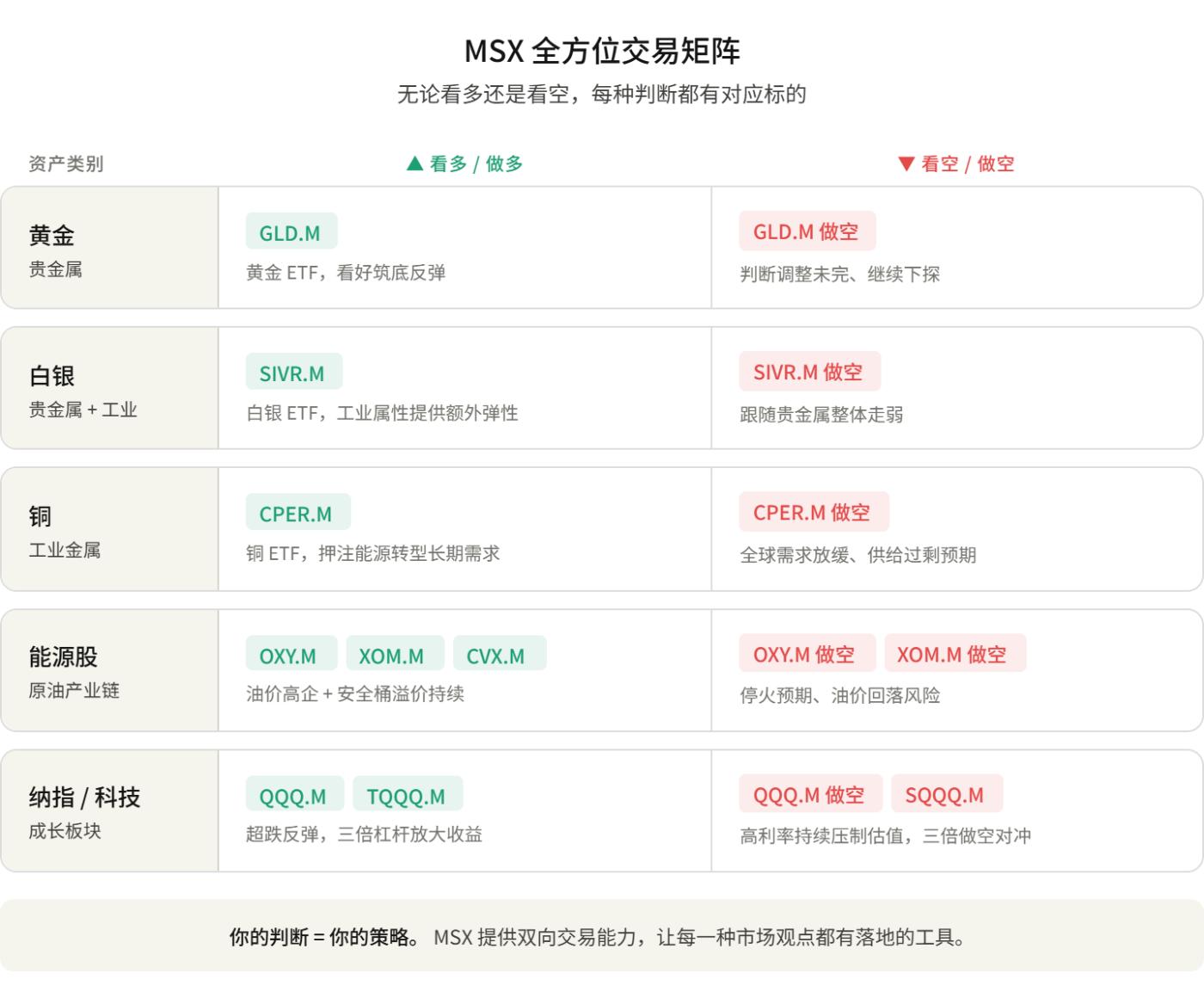Click the green 看多 / 做多 column header
Image resolution: width=1204 pixels, height=998 pixels.
click(465, 163)
